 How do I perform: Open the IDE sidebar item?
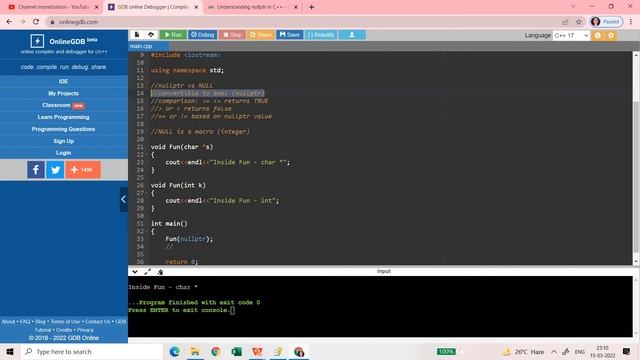[64, 81]
